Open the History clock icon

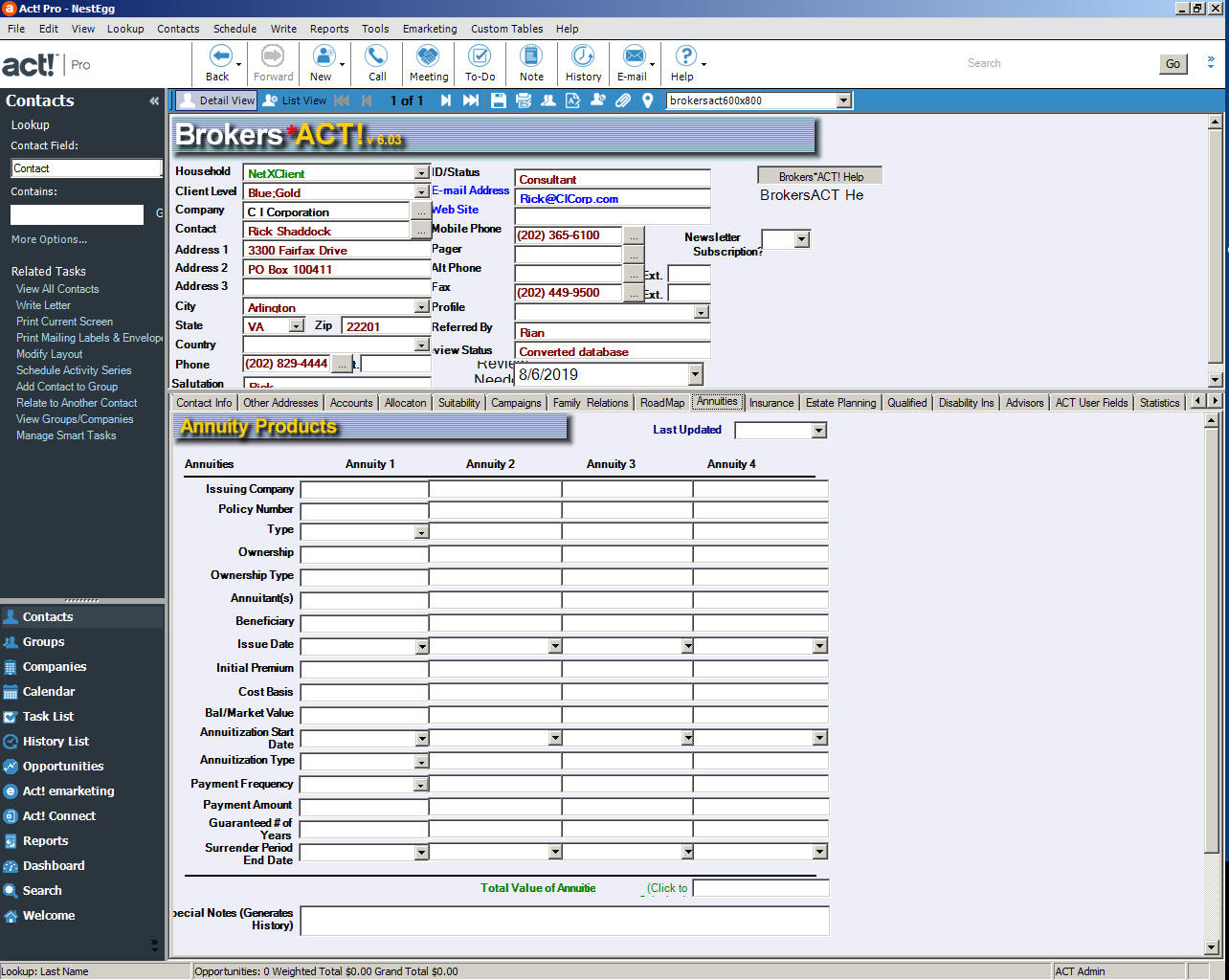(x=583, y=56)
